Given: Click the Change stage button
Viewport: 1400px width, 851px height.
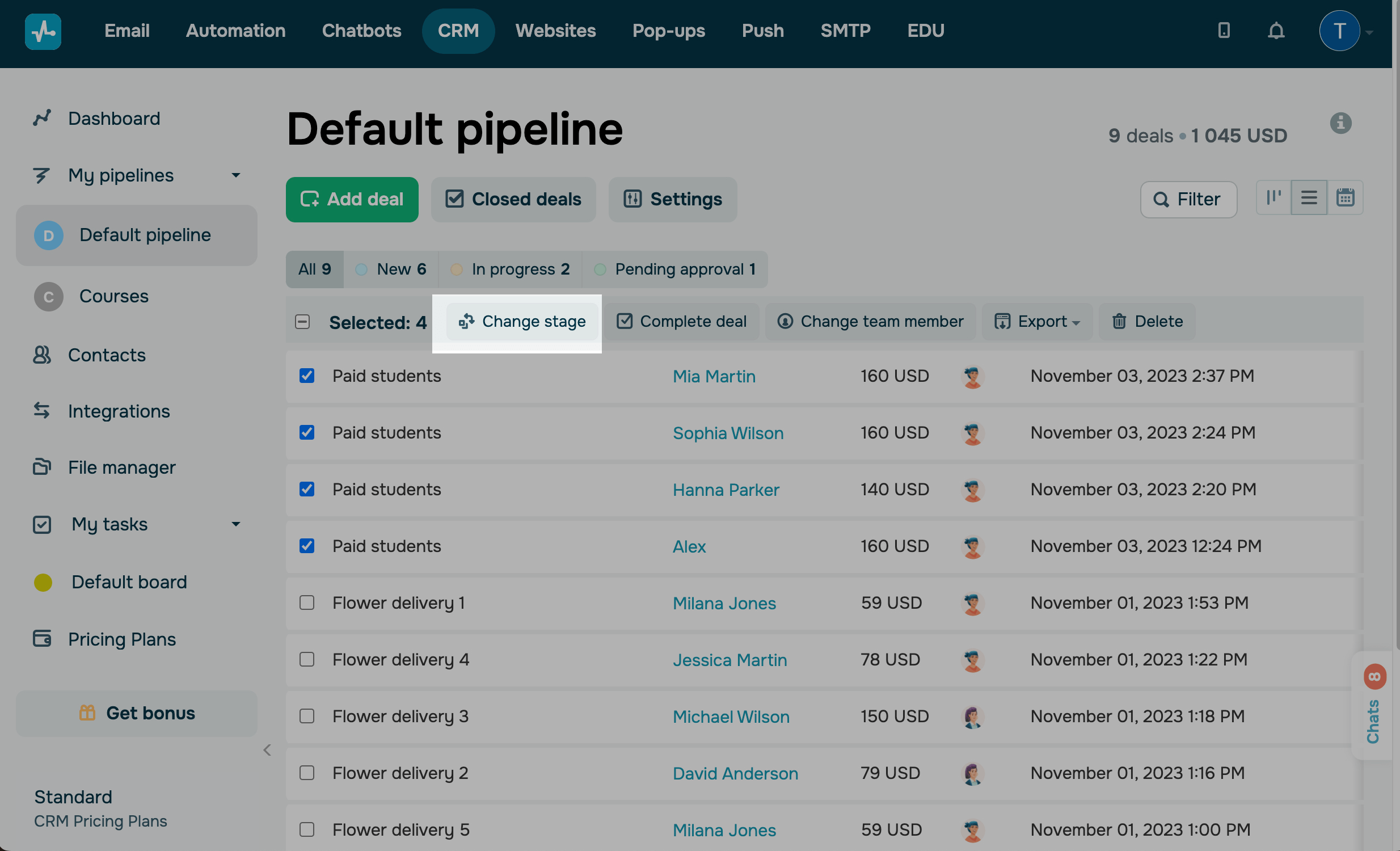Looking at the screenshot, I should 521,322.
